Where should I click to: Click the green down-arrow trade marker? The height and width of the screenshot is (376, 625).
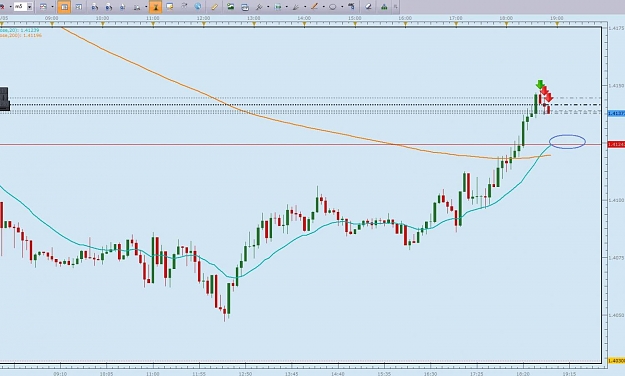point(540,85)
